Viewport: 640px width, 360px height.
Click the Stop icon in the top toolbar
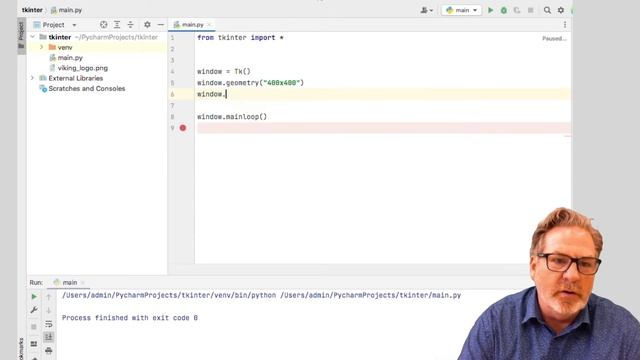[x=531, y=10]
